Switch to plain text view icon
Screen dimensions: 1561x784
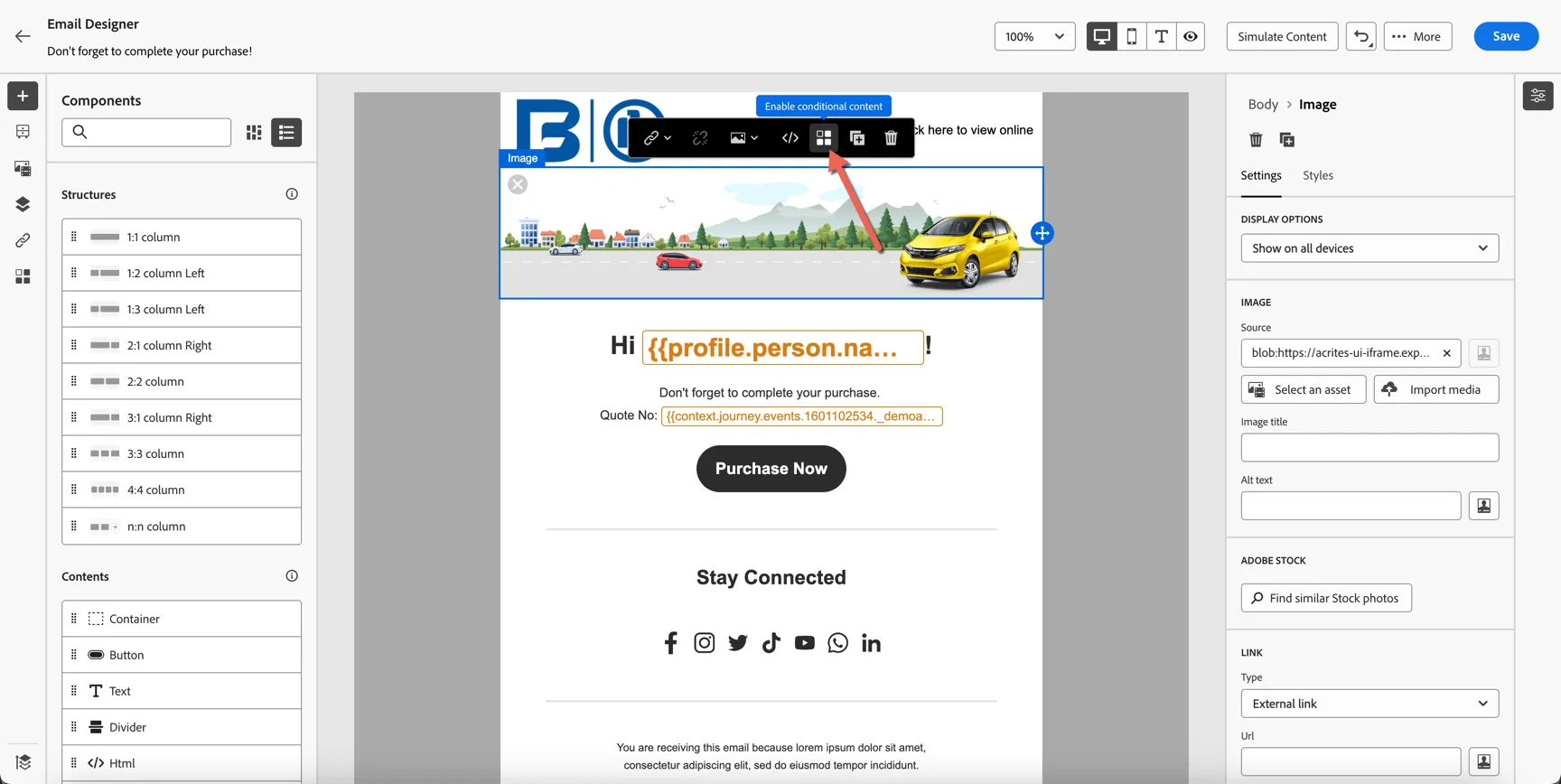click(1161, 36)
